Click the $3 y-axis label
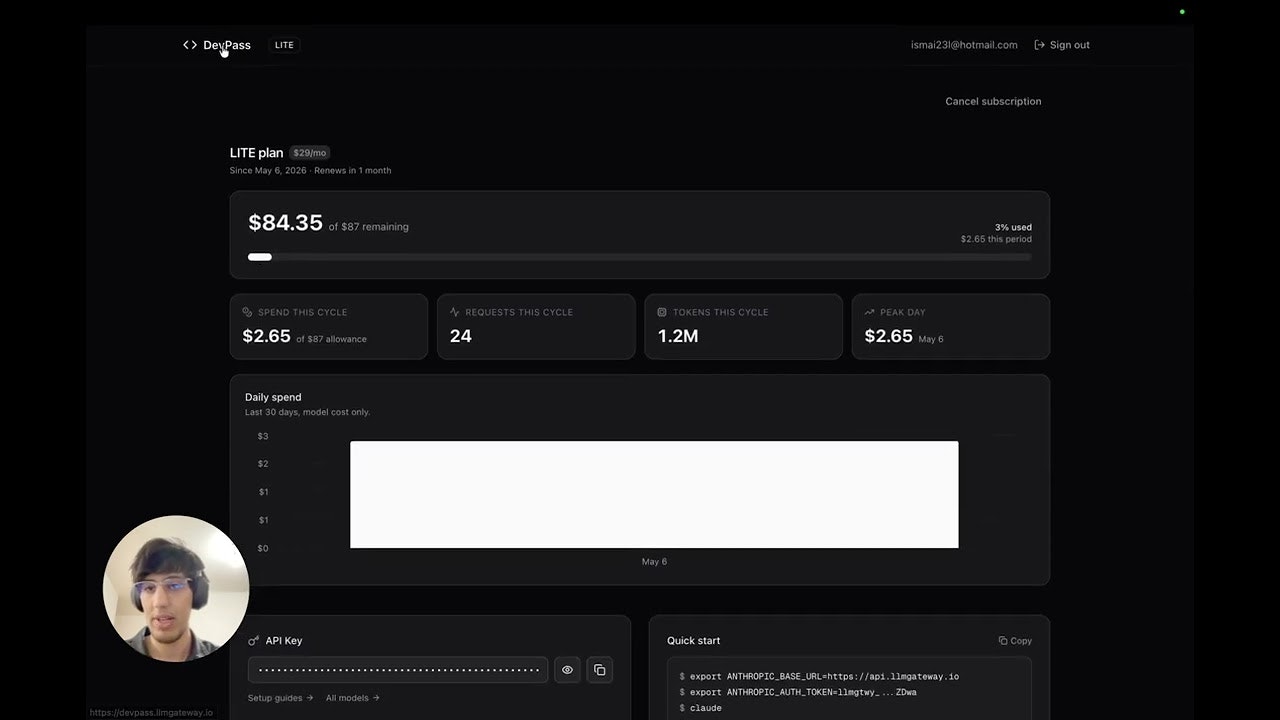Screen dimensions: 1280x720 point(263,436)
